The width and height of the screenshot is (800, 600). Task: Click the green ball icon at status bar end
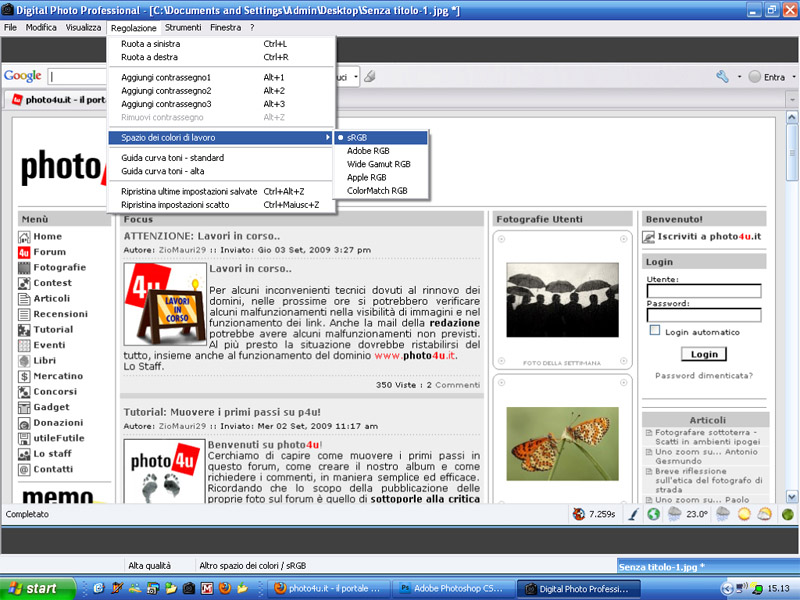788,514
